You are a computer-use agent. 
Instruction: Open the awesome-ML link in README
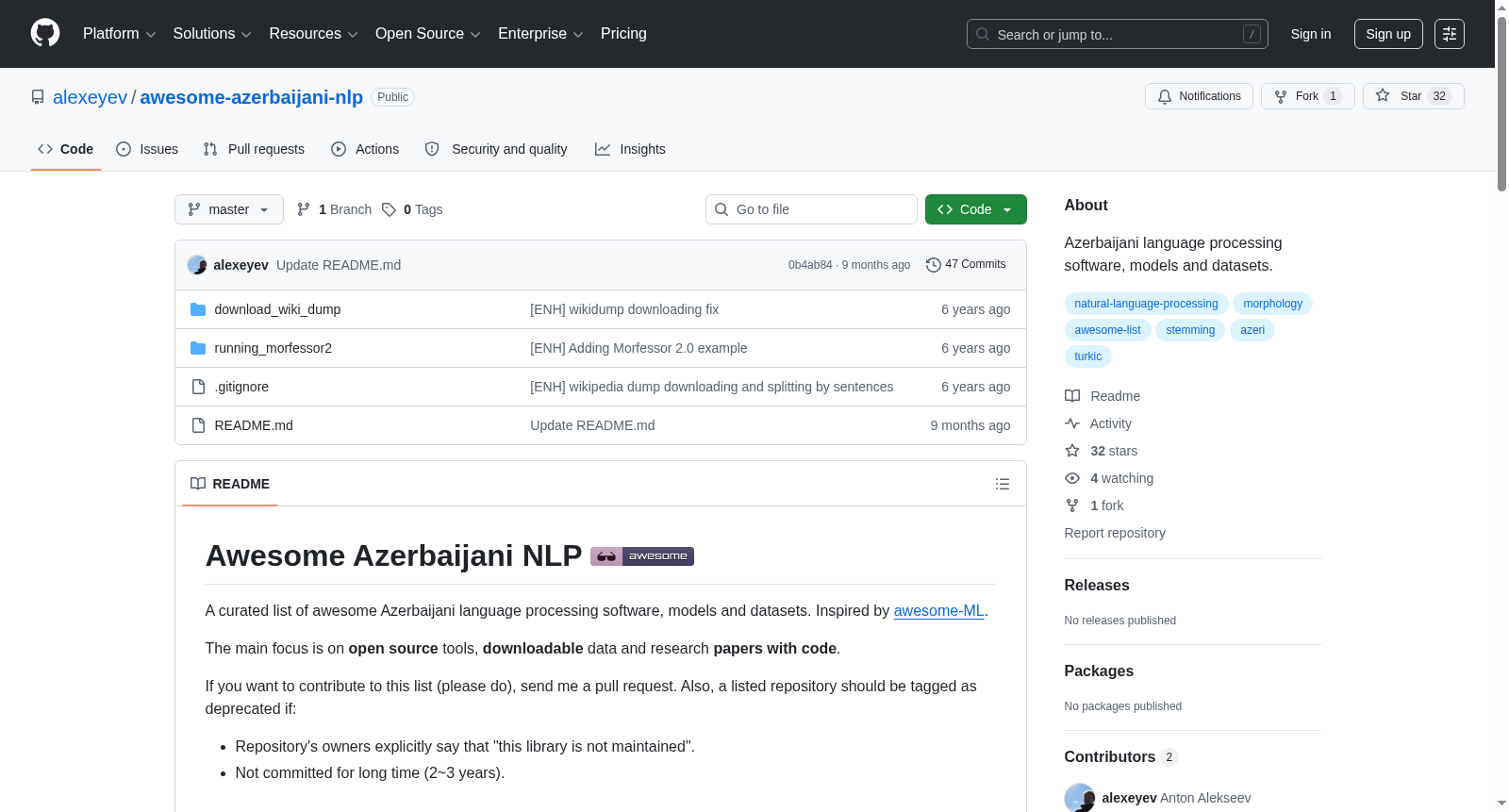click(x=938, y=611)
